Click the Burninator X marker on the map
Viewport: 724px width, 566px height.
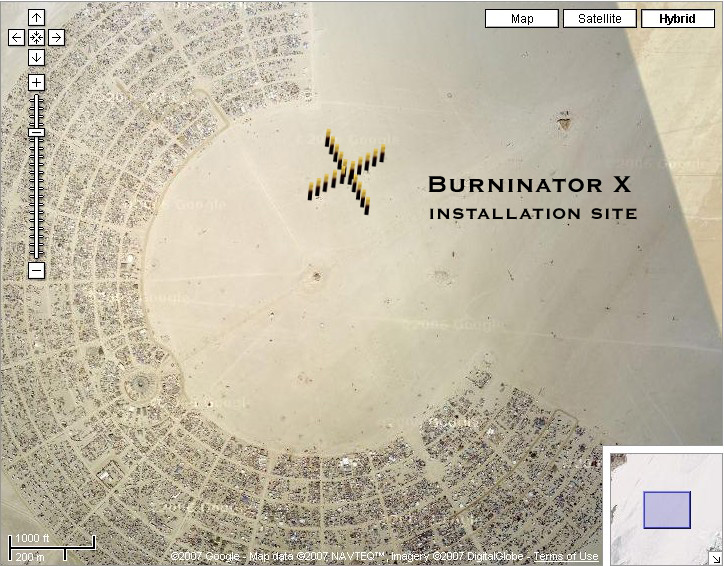(x=347, y=172)
